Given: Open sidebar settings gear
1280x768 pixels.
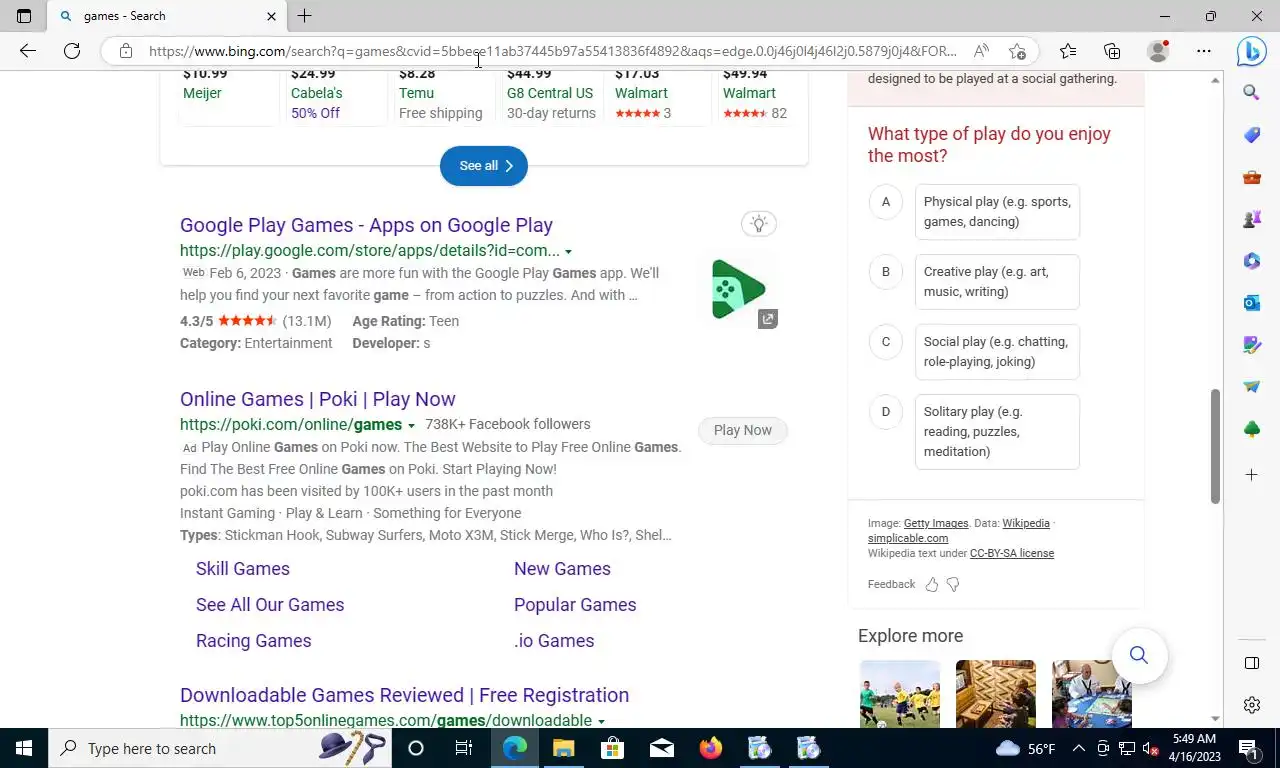Looking at the screenshot, I should 1251,705.
